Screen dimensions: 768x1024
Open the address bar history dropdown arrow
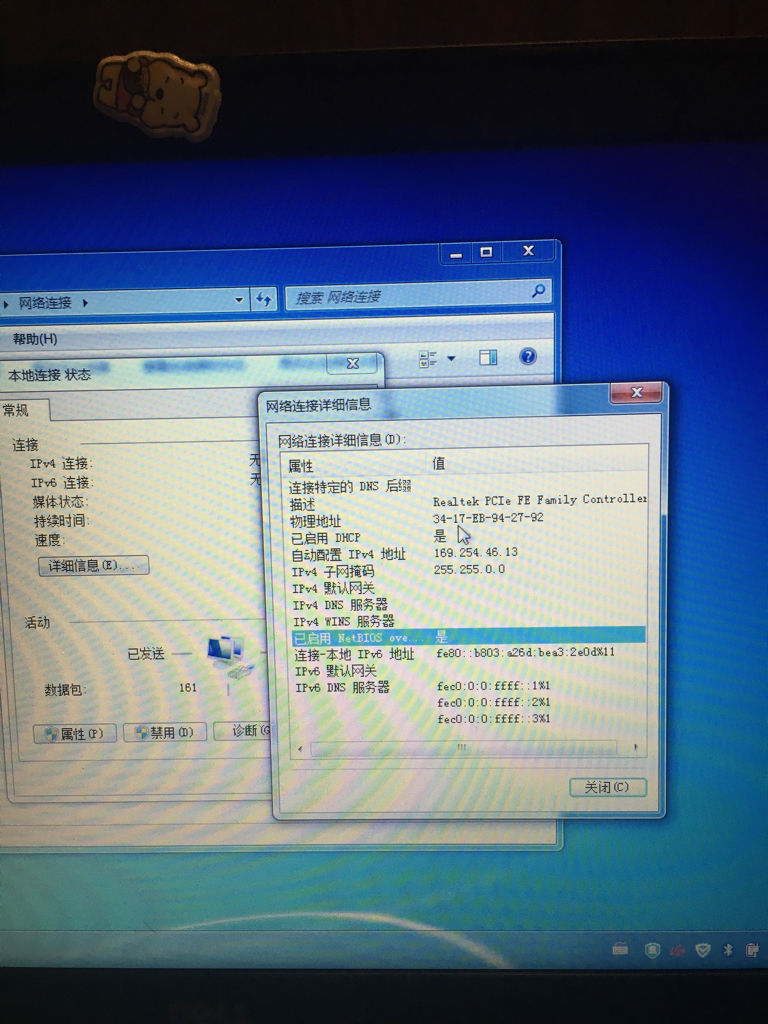239,300
